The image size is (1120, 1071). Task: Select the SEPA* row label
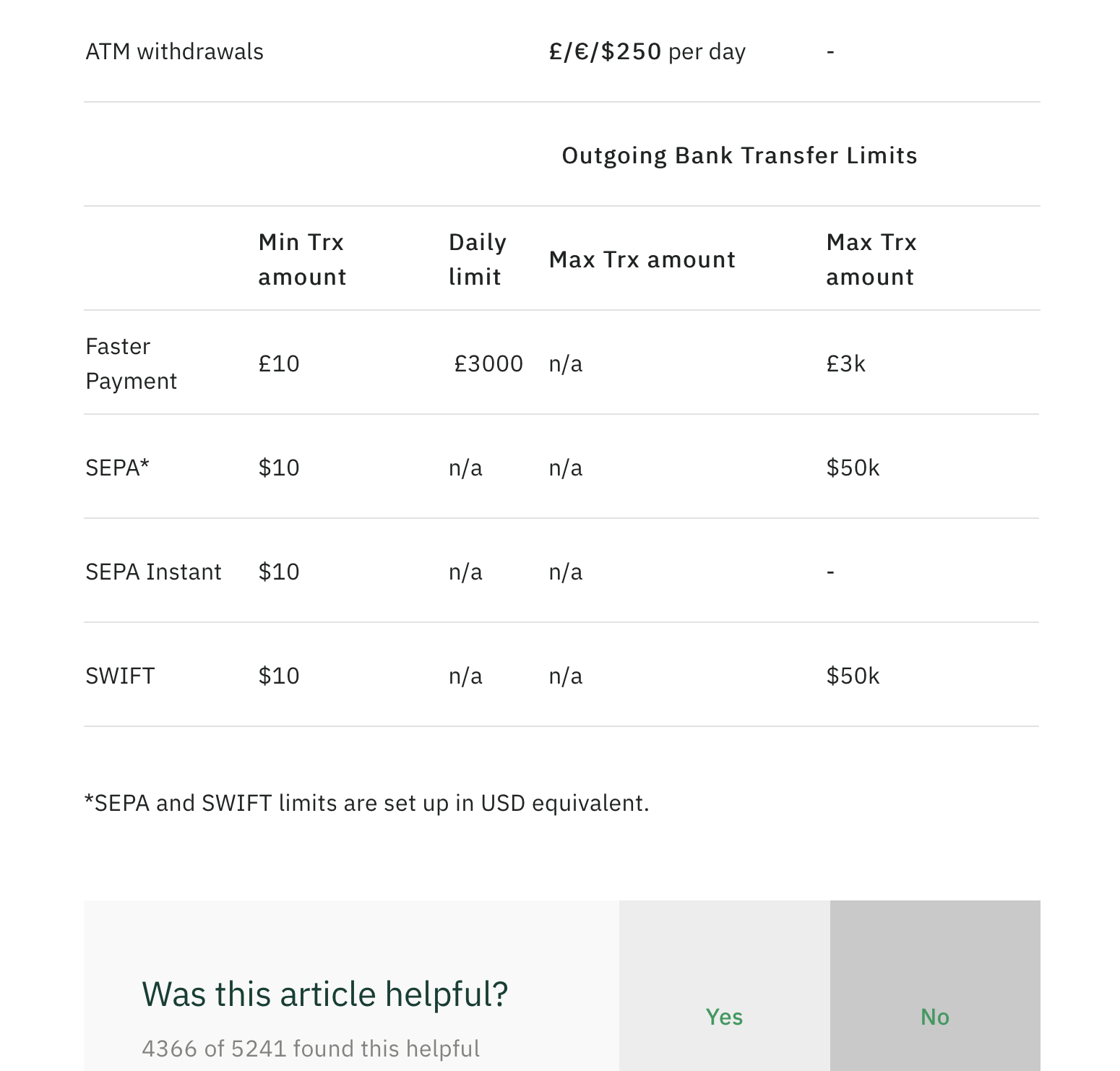pos(117,468)
